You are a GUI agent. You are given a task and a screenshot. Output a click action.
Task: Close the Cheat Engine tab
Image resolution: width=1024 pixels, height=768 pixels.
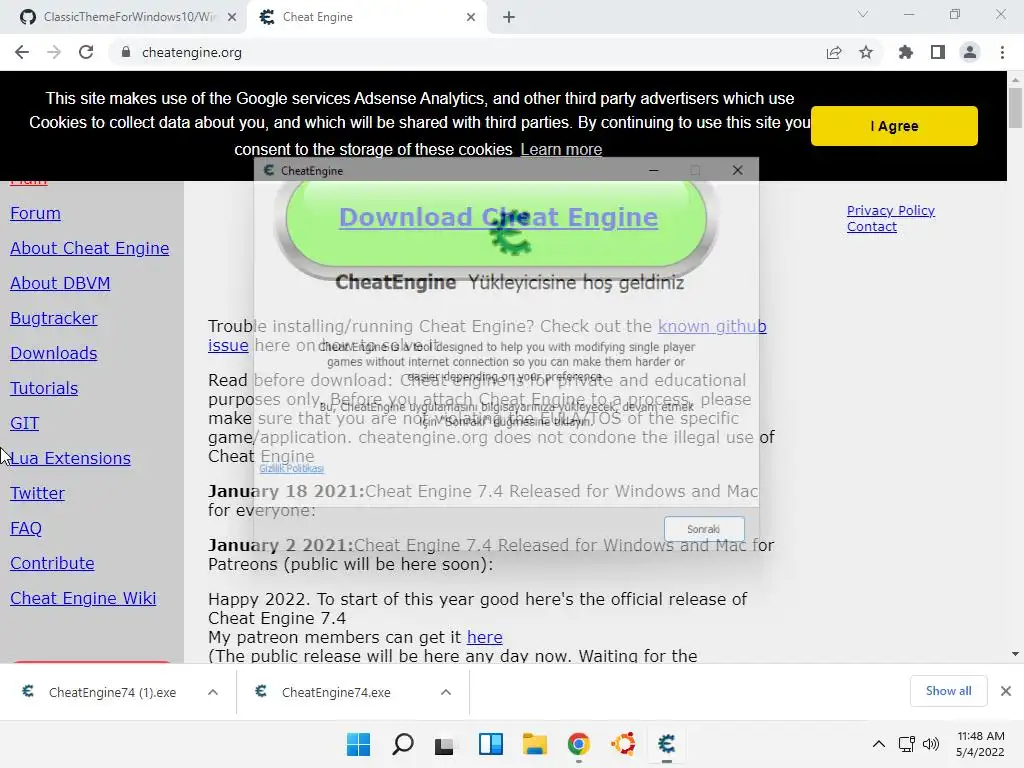471,17
